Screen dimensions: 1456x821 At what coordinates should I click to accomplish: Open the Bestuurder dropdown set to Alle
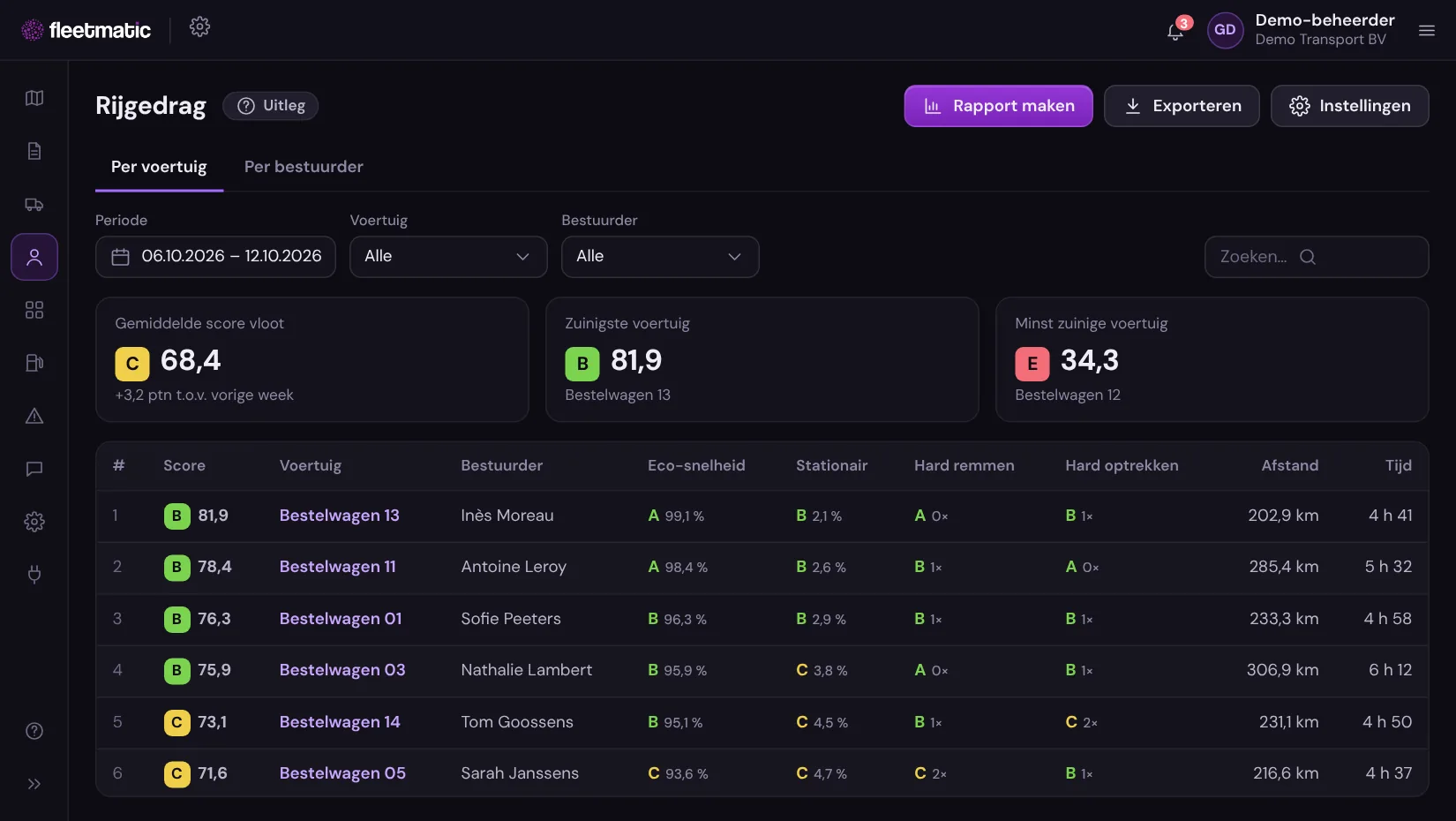(660, 257)
